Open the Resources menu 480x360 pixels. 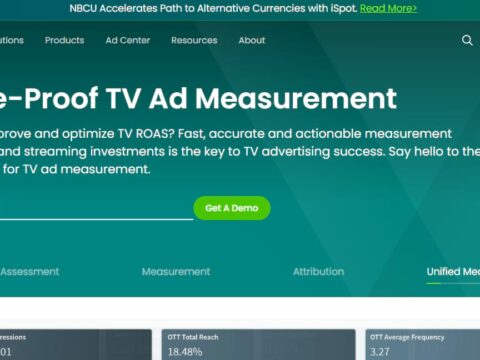coord(194,40)
